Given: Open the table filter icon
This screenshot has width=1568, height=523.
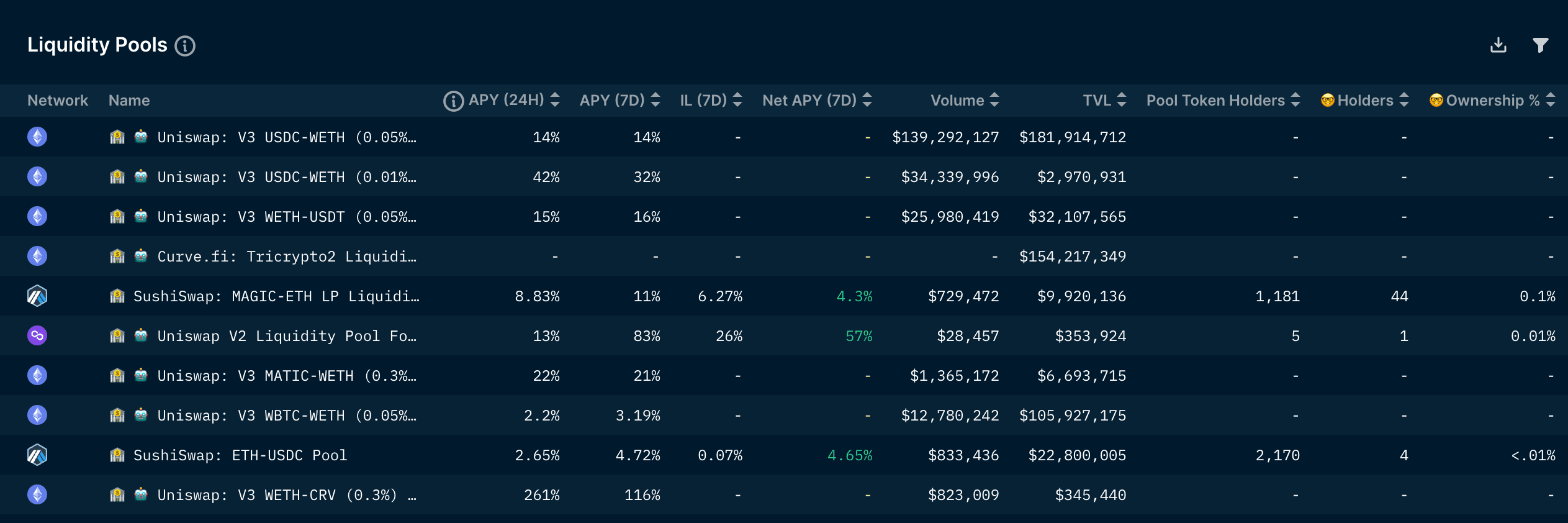Looking at the screenshot, I should tap(1540, 45).
